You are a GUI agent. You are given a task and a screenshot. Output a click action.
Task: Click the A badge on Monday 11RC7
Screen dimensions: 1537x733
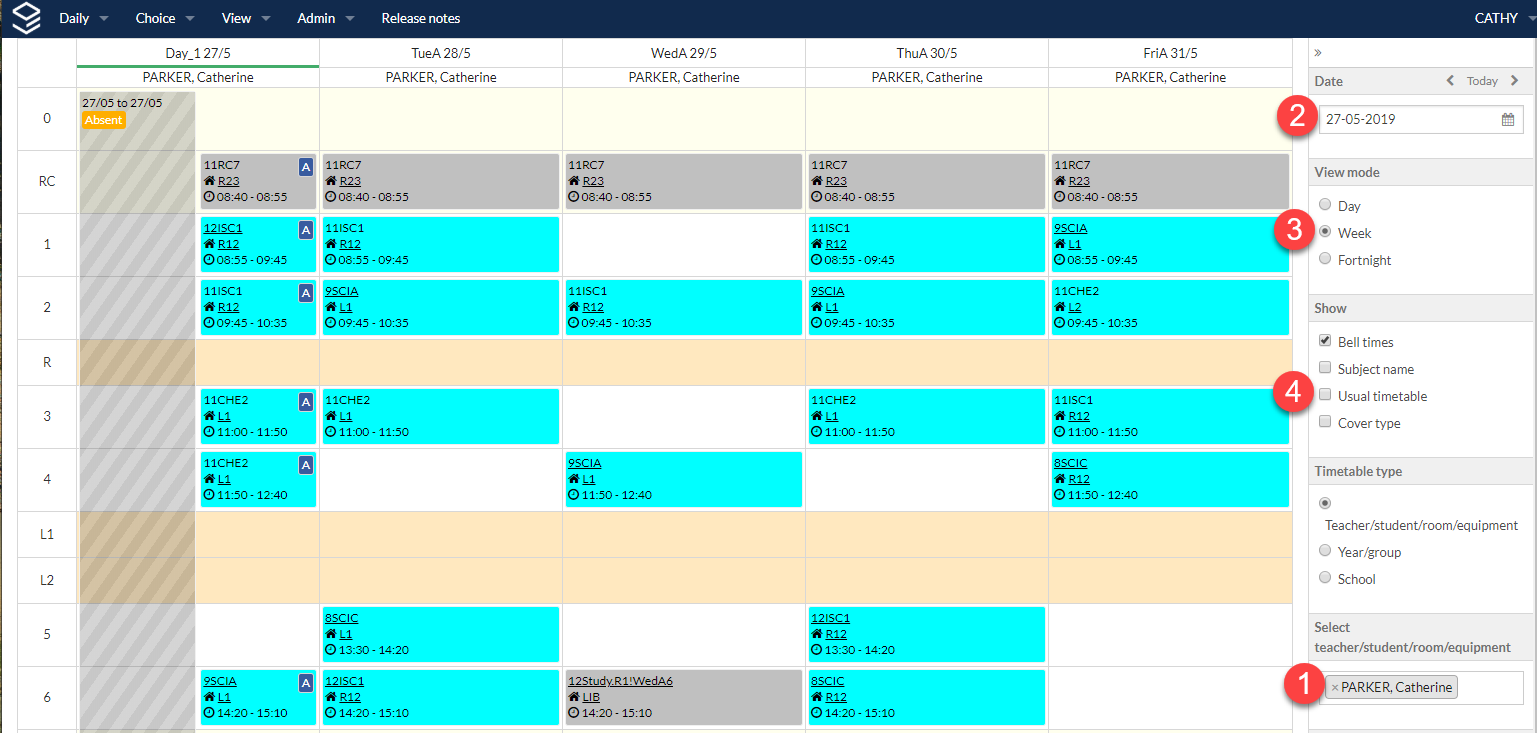pos(306,167)
